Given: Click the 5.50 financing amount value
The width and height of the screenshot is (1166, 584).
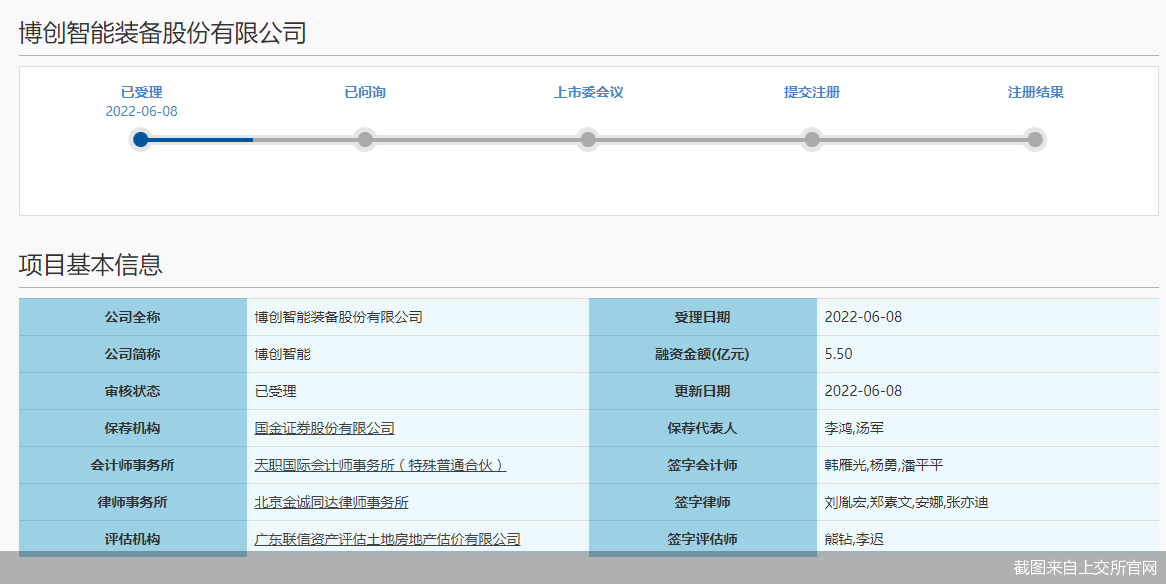Looking at the screenshot, I should (838, 354).
